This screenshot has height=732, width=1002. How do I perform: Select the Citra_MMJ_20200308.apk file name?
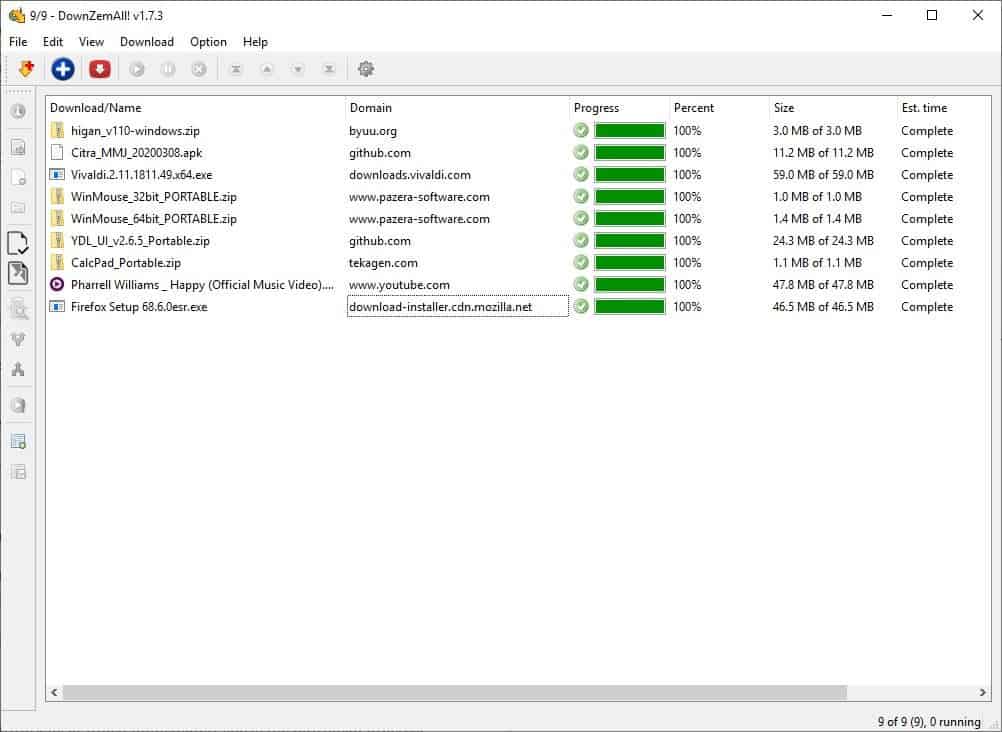point(136,152)
